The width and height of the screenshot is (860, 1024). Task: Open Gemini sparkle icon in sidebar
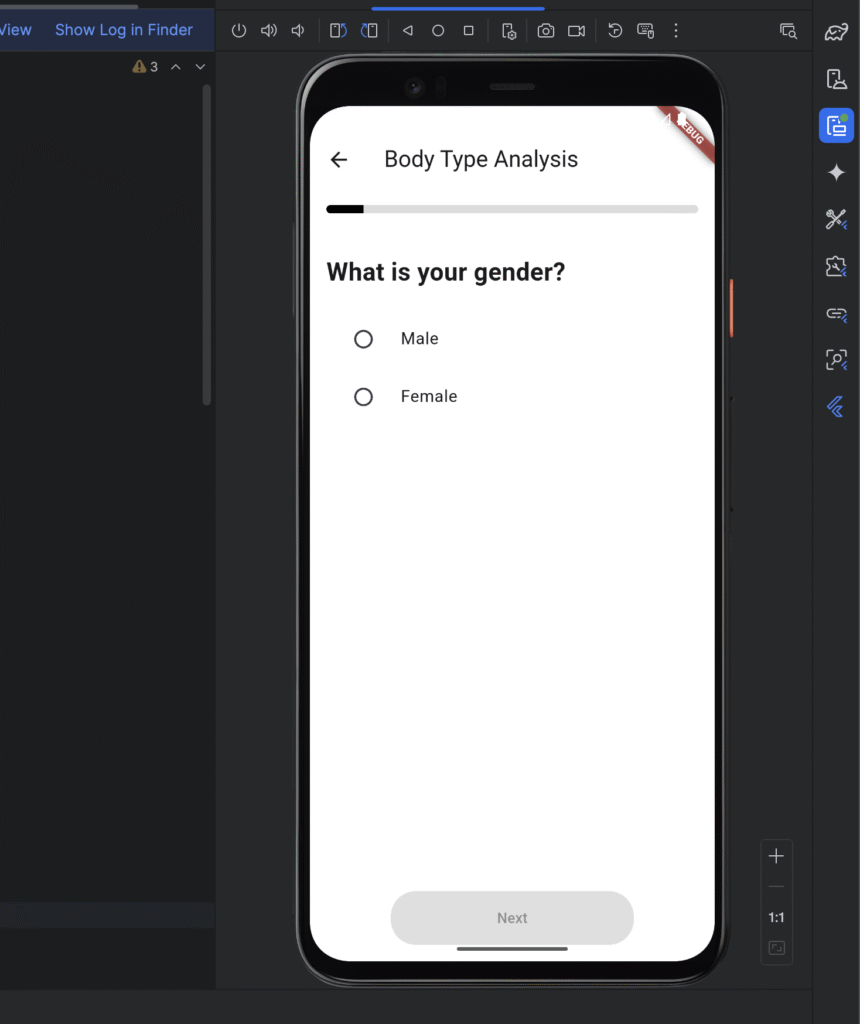click(836, 172)
